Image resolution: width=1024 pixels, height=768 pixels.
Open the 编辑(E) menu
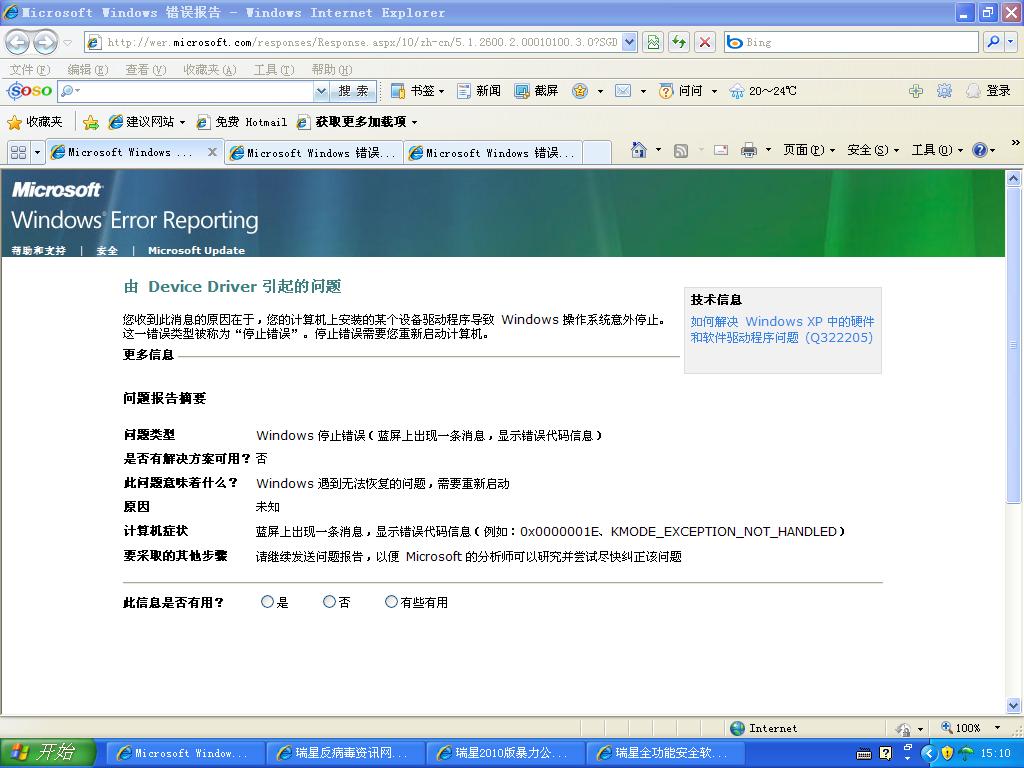click(x=88, y=69)
